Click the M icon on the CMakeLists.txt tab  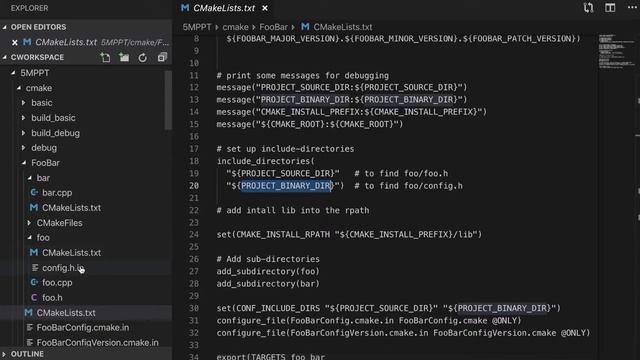(x=185, y=8)
